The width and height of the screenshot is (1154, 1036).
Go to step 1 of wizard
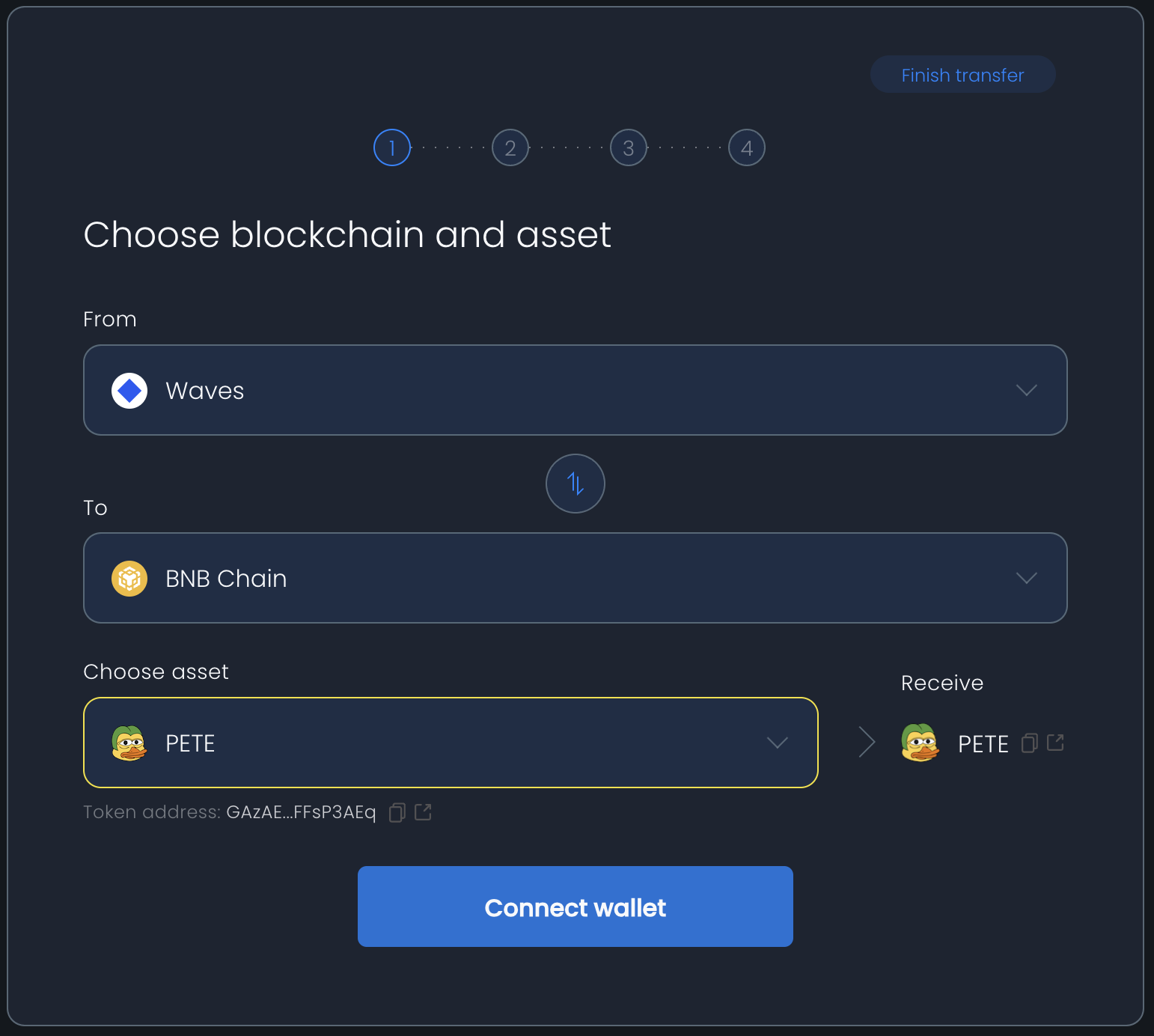pyautogui.click(x=392, y=147)
